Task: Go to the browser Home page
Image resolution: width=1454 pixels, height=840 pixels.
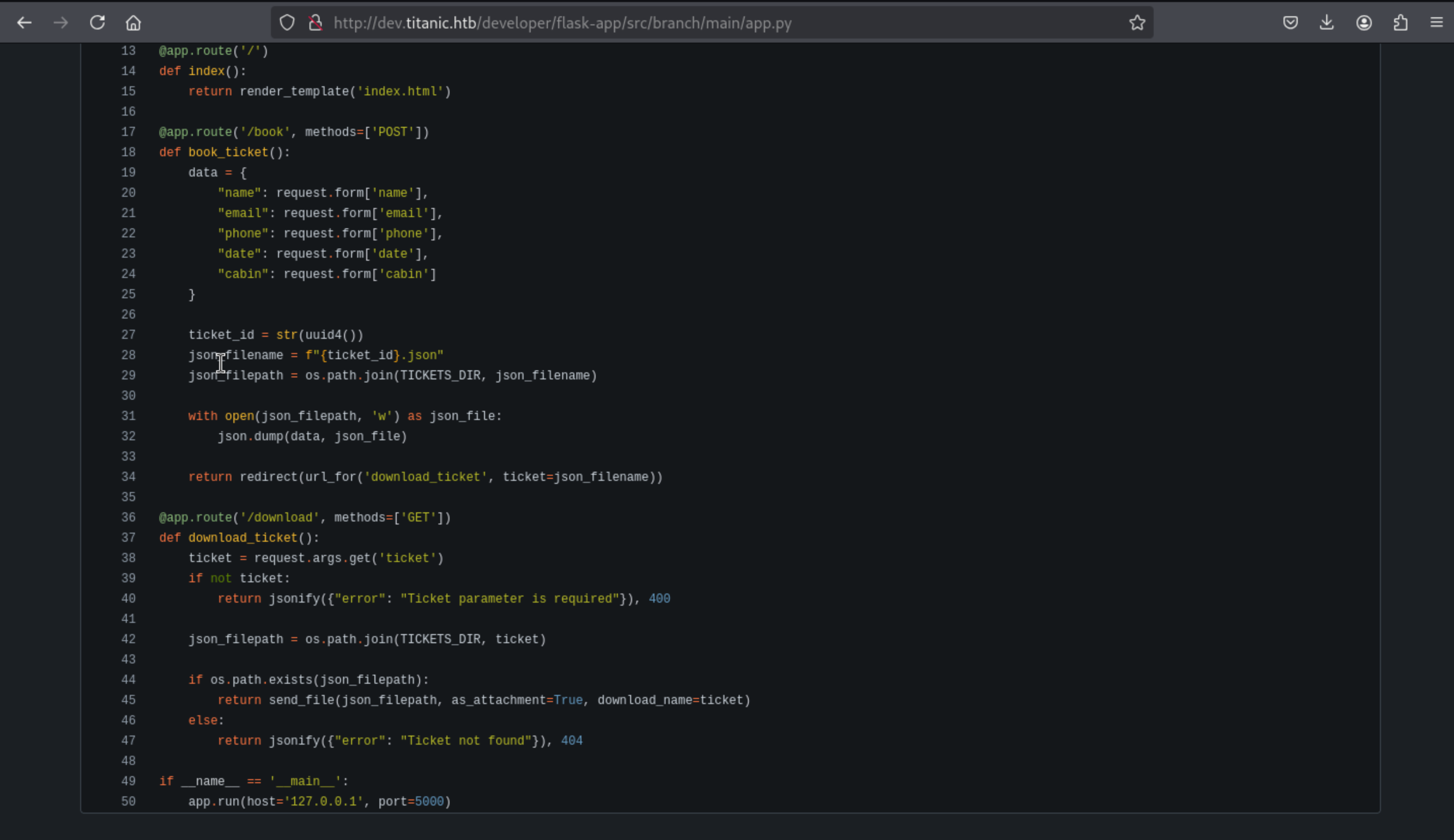Action: (x=133, y=23)
